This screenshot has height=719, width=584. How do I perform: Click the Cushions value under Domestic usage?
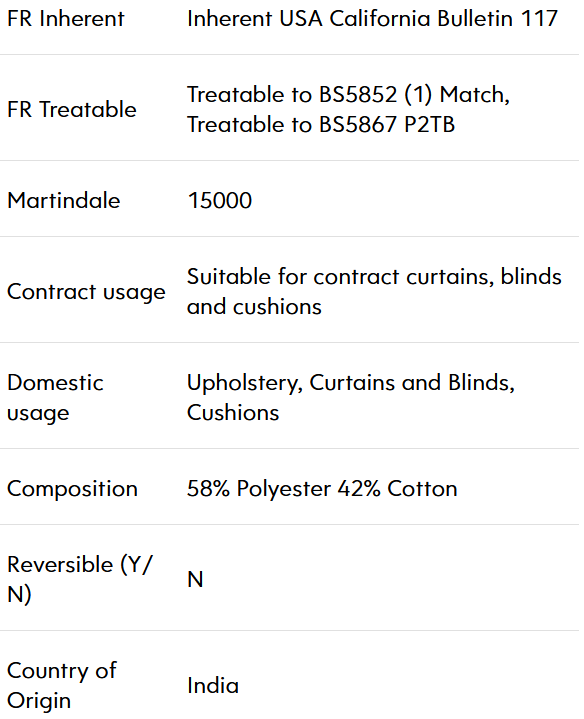point(233,413)
